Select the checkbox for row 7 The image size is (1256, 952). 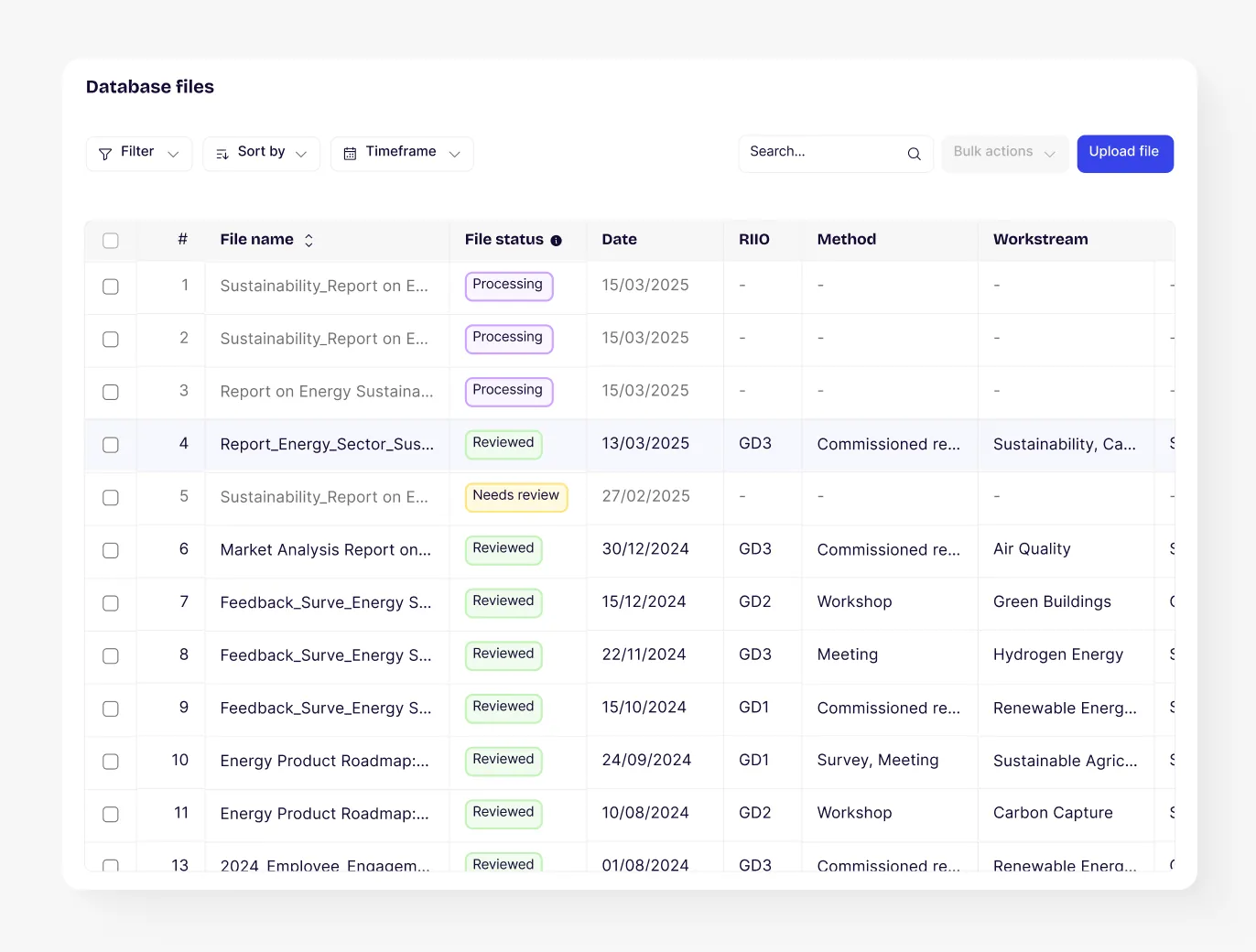click(111, 603)
